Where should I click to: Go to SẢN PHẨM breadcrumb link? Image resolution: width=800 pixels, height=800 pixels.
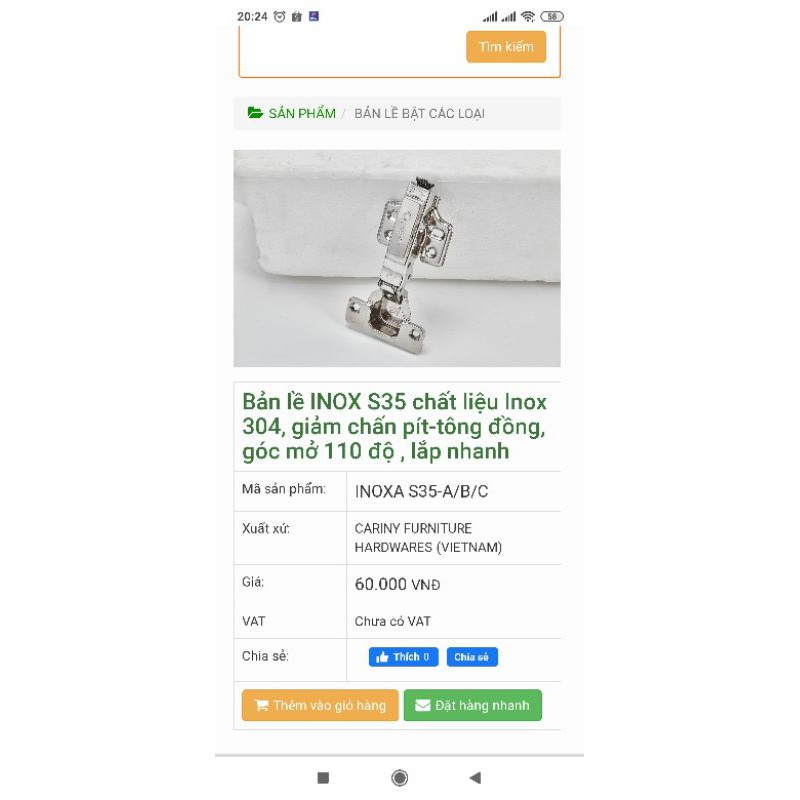click(x=302, y=113)
